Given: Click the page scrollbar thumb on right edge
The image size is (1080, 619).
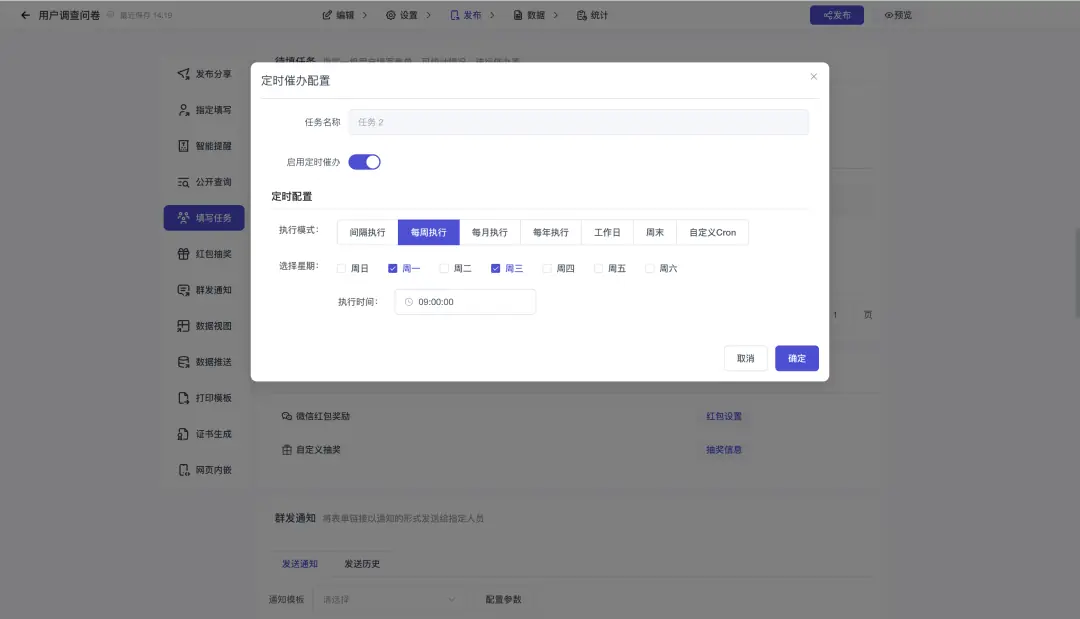Looking at the screenshot, I should [1077, 272].
